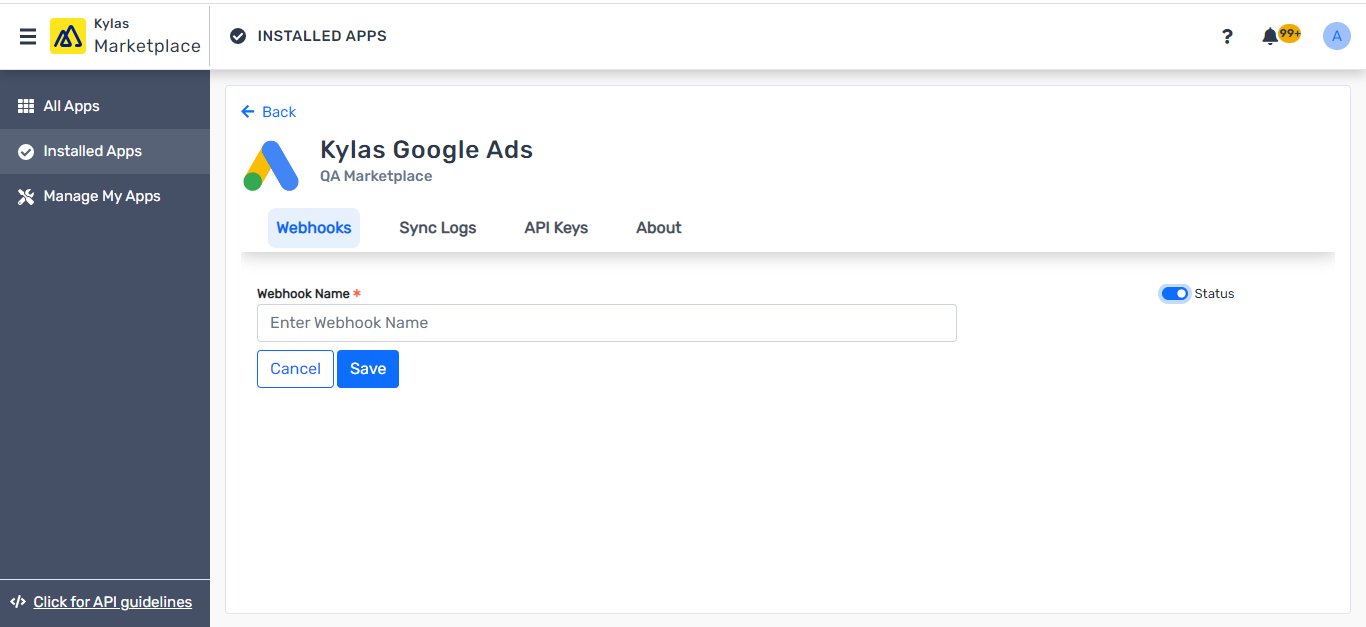This screenshot has height=627, width=1366.
Task: Click the checkmark beside INSTALLED APPS header
Action: coord(237,36)
